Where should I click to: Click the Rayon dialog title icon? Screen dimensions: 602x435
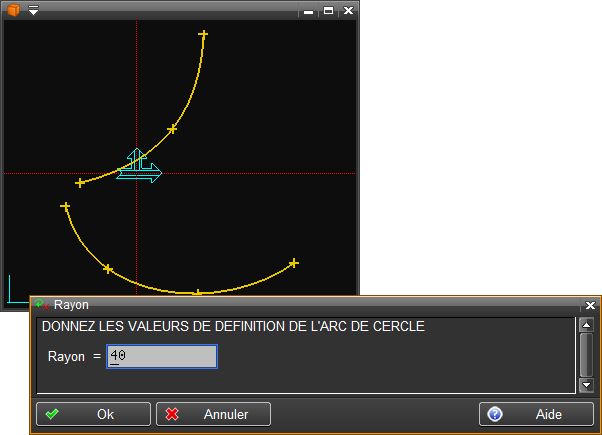click(x=43, y=305)
